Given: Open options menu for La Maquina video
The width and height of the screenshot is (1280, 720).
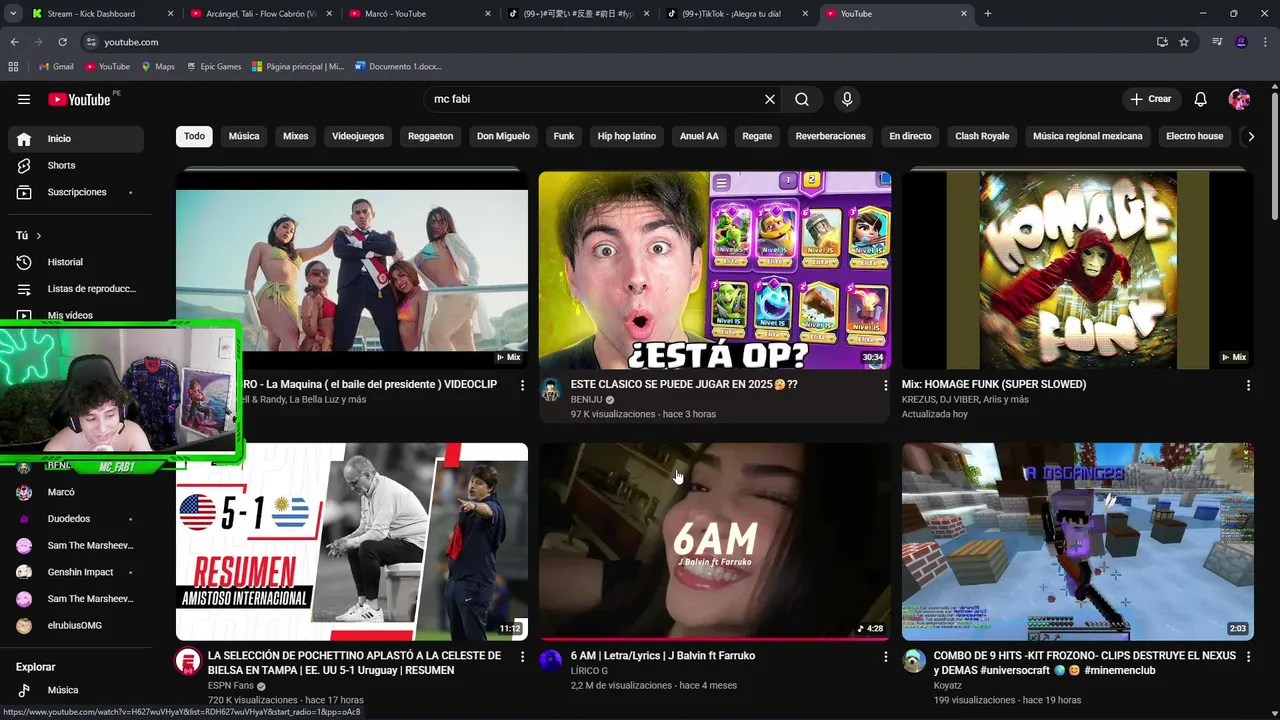Looking at the screenshot, I should (522, 385).
